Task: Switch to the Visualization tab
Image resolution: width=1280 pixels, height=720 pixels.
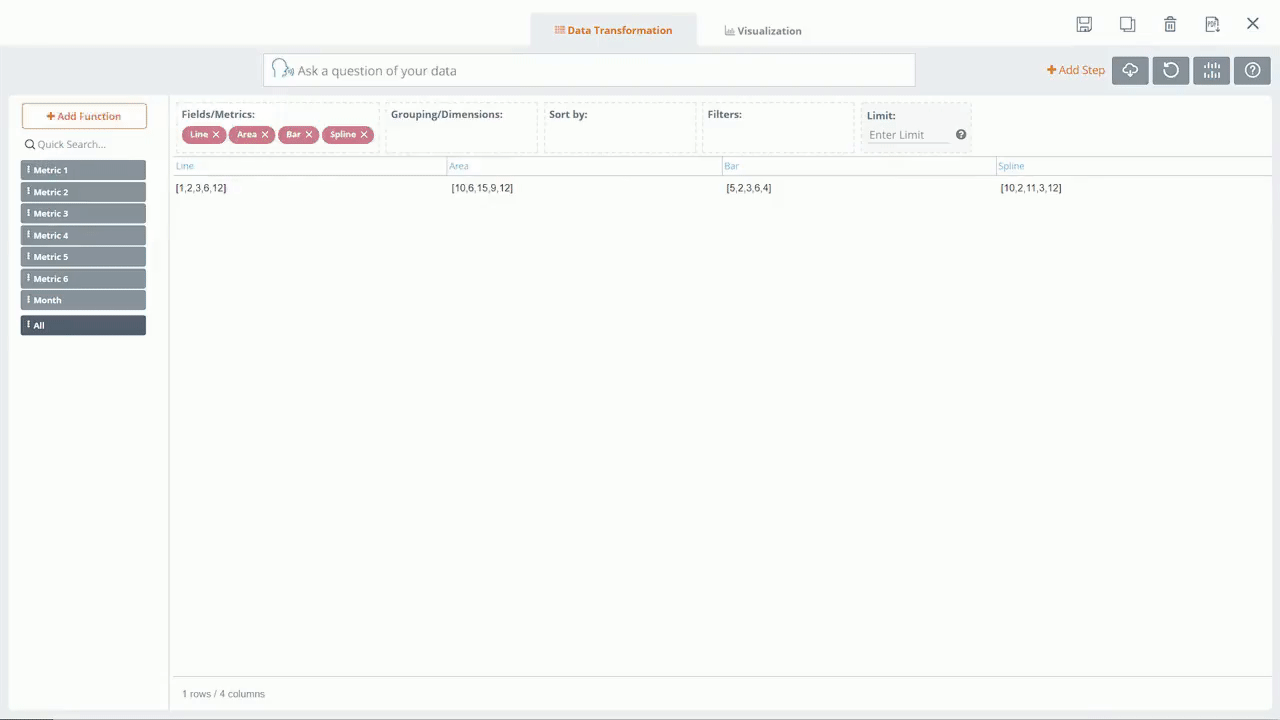Action: (763, 31)
